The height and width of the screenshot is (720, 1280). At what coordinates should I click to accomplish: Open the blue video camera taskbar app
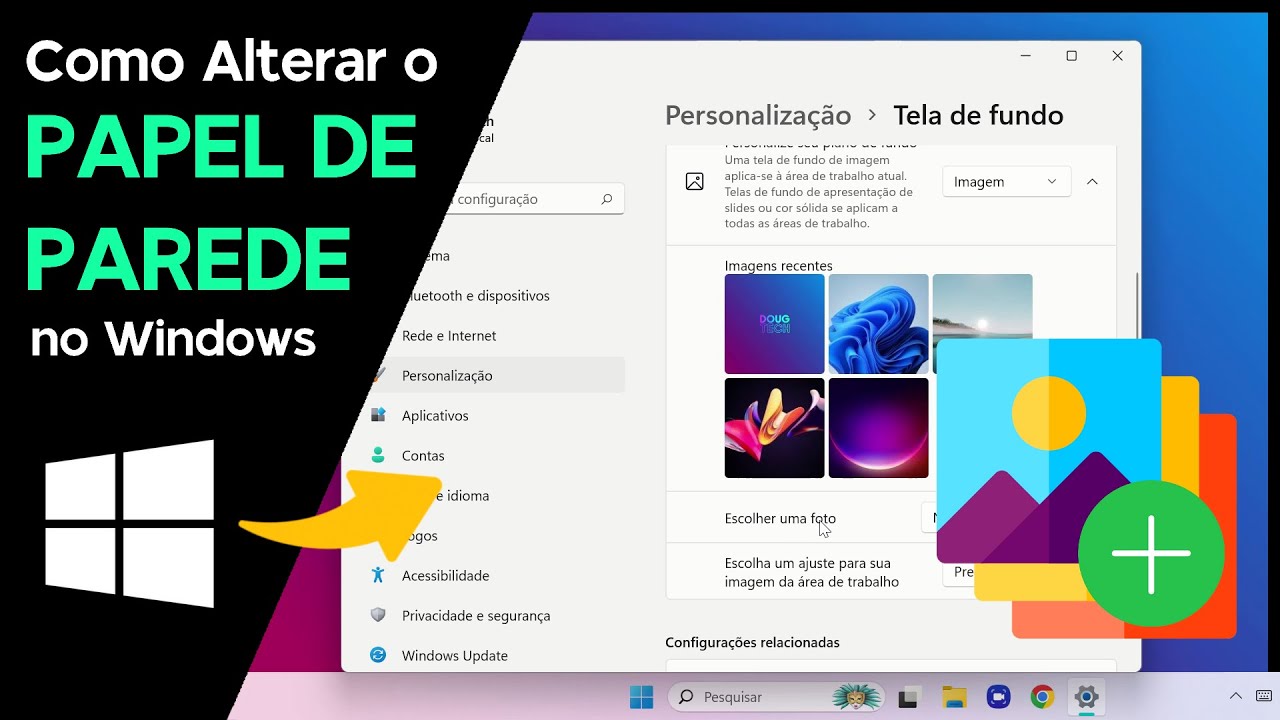997,697
